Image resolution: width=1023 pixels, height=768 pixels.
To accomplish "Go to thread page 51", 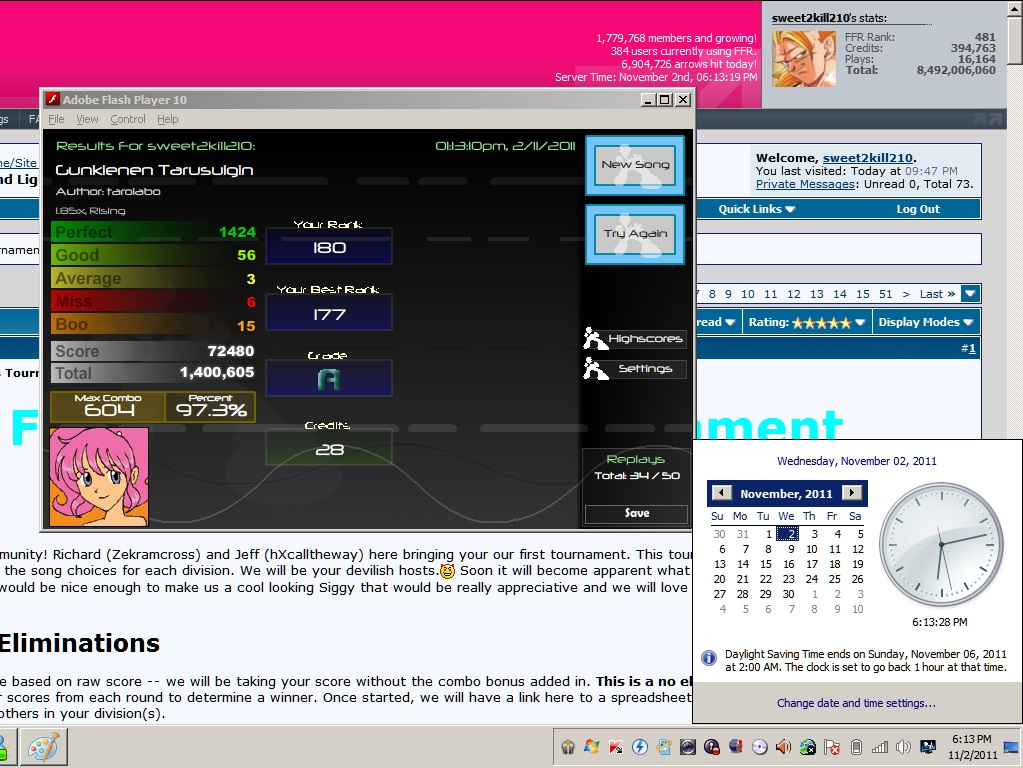I will click(885, 294).
